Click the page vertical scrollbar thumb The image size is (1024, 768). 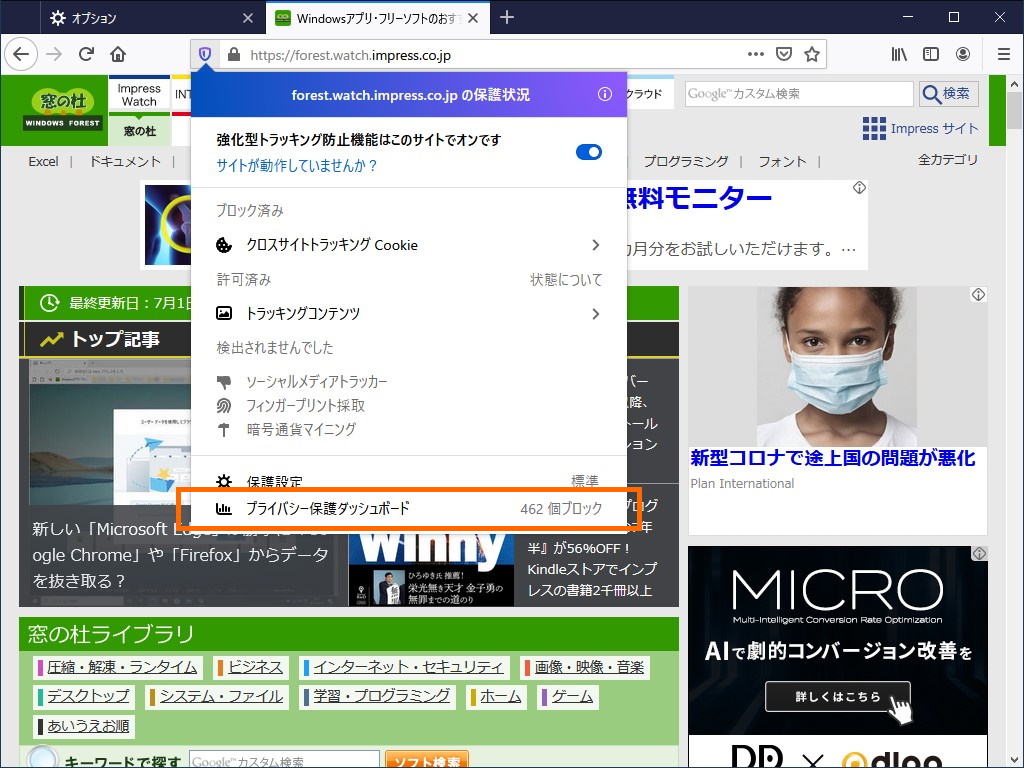(1014, 110)
